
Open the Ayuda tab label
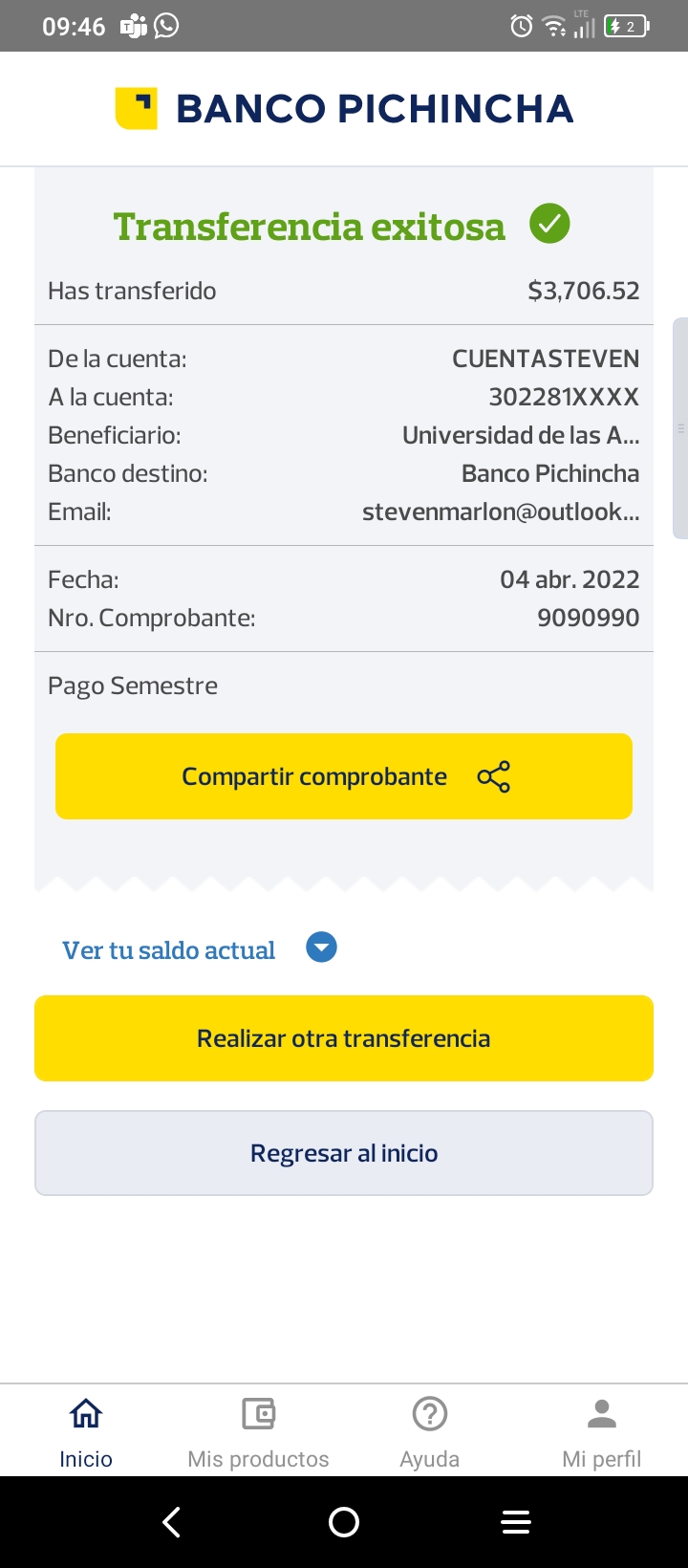coord(430,1459)
